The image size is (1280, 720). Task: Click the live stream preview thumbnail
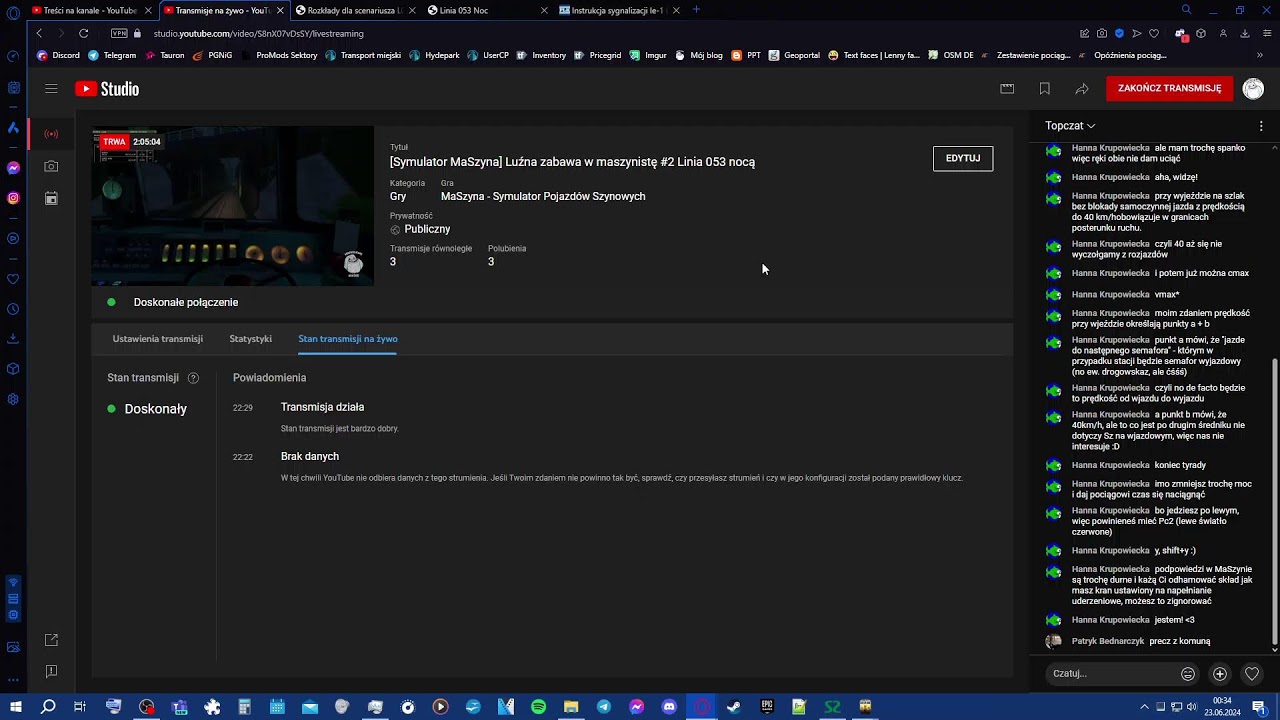point(233,206)
